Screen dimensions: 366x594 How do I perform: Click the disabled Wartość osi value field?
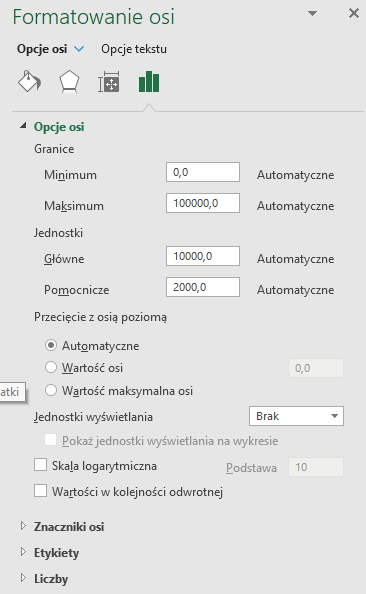click(x=316, y=368)
